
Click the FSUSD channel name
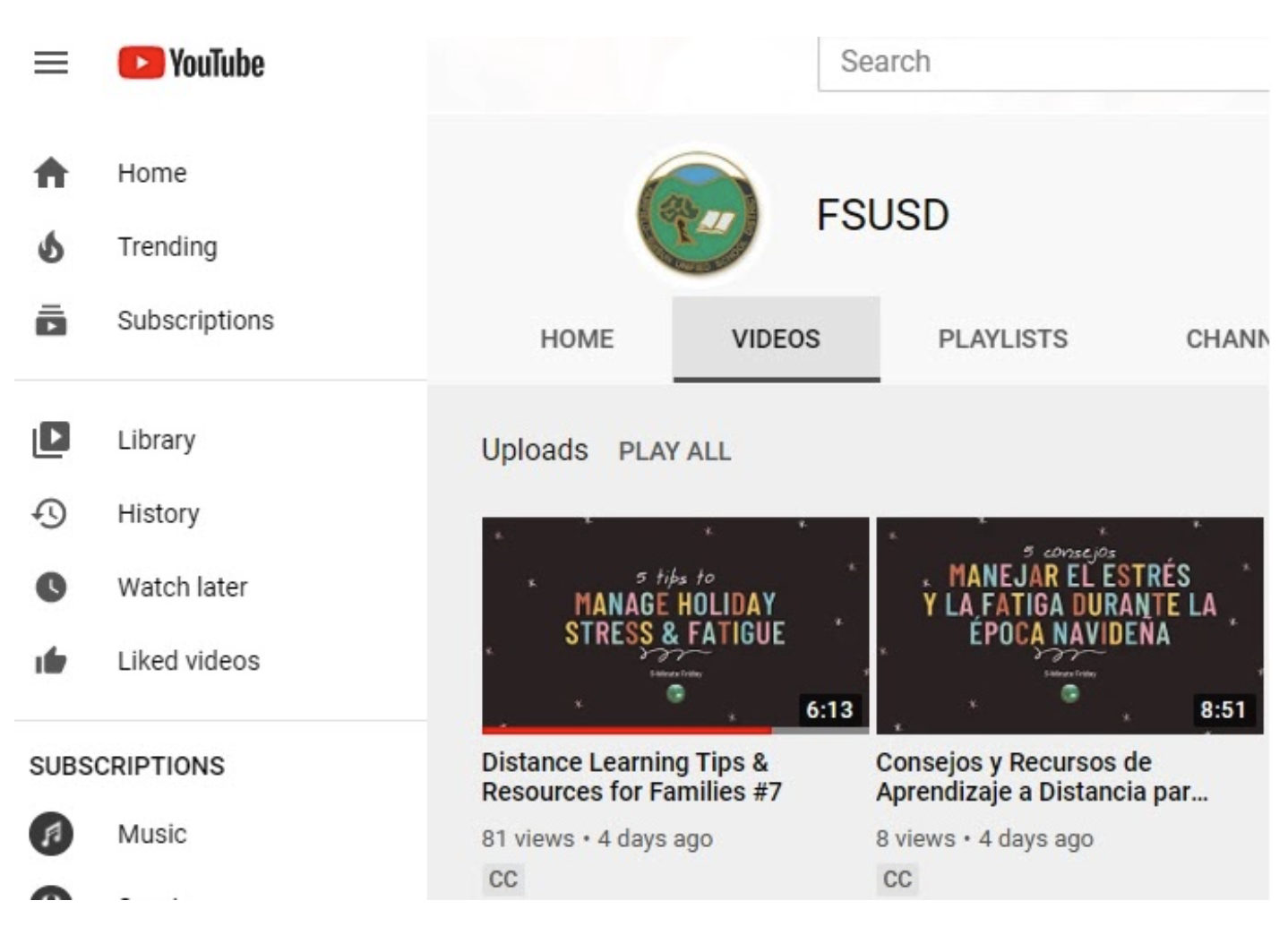(882, 215)
